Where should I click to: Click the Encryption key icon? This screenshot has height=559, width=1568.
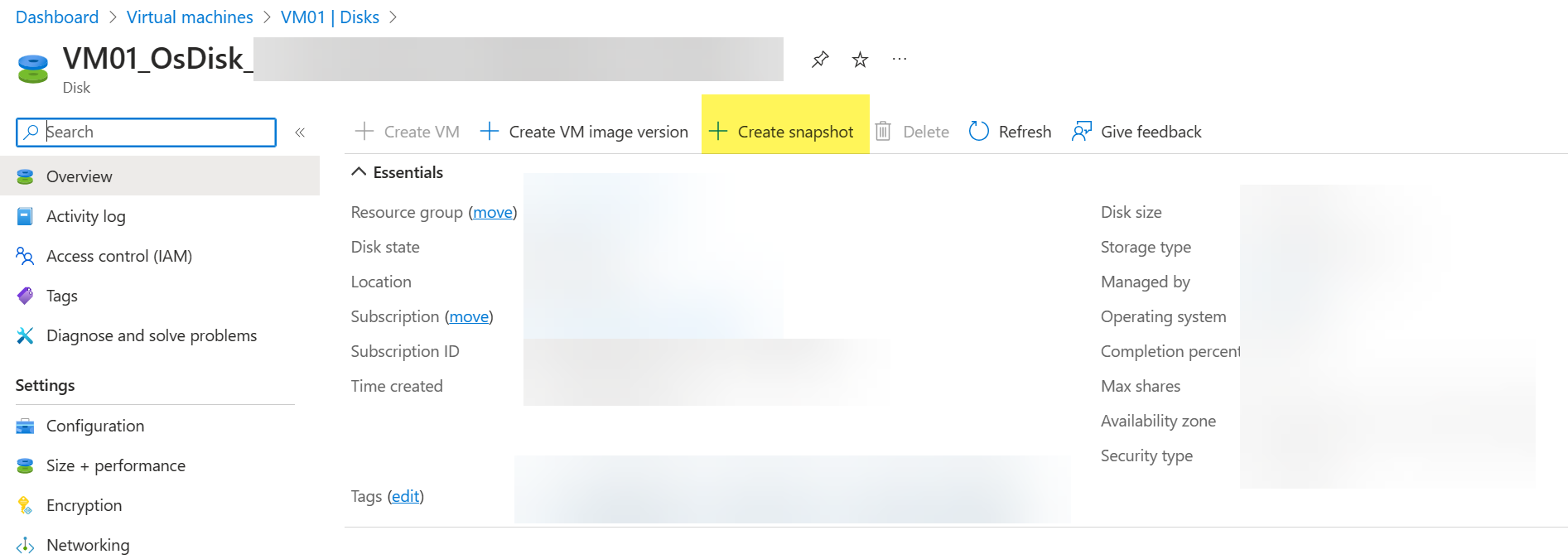[25, 505]
